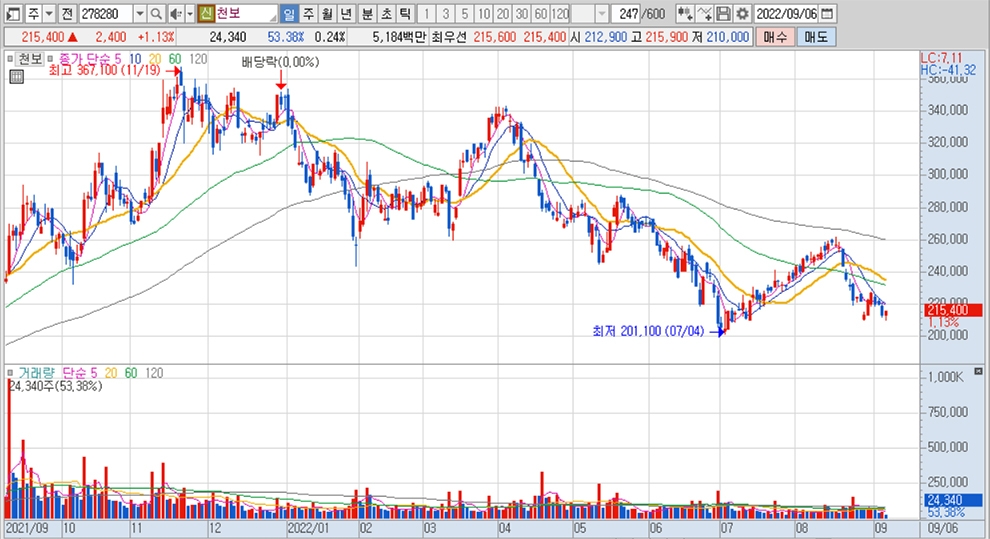
Task: Select the 60 interval tab
Action: 540,14
